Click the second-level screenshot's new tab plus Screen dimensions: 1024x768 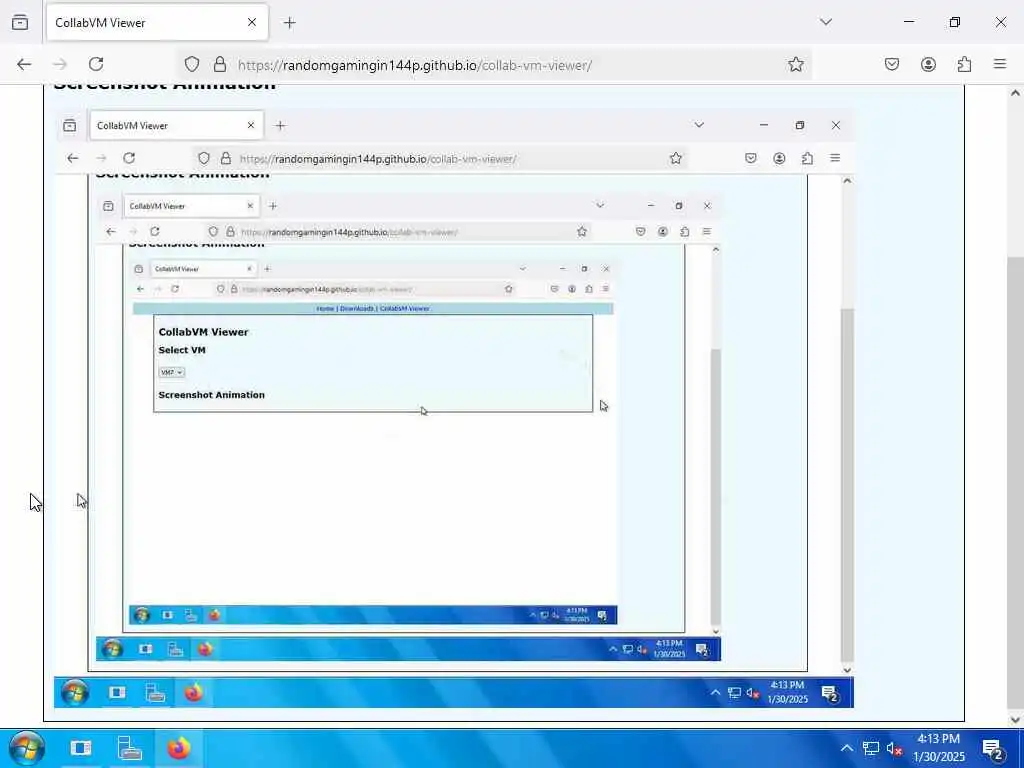point(280,125)
